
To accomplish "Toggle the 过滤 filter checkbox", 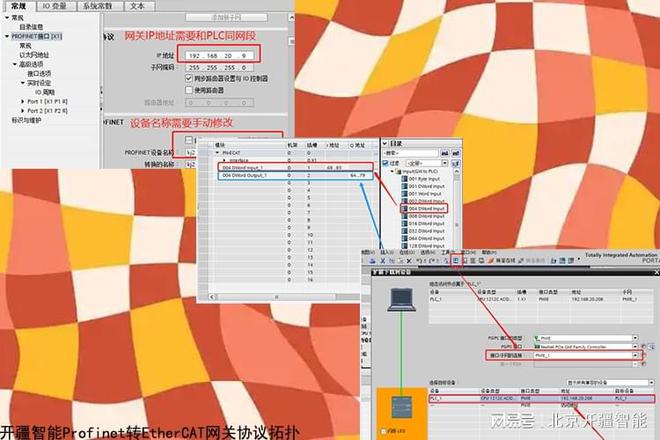I will click(386, 163).
